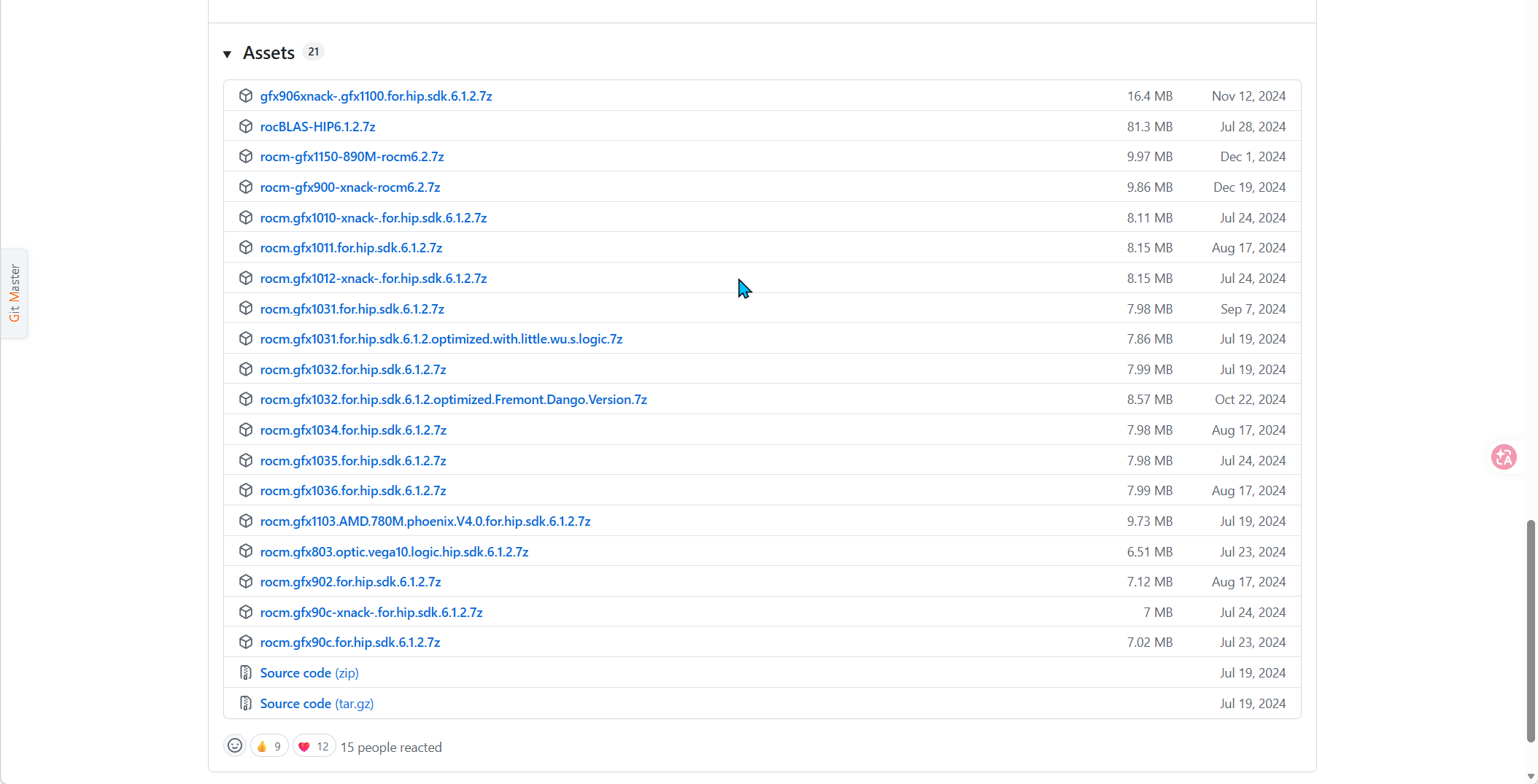The width and height of the screenshot is (1538, 784).
Task: Download rocm.gfx1012-xnack-.for.hip.sdk.6.1.2.7z
Action: 374,278
